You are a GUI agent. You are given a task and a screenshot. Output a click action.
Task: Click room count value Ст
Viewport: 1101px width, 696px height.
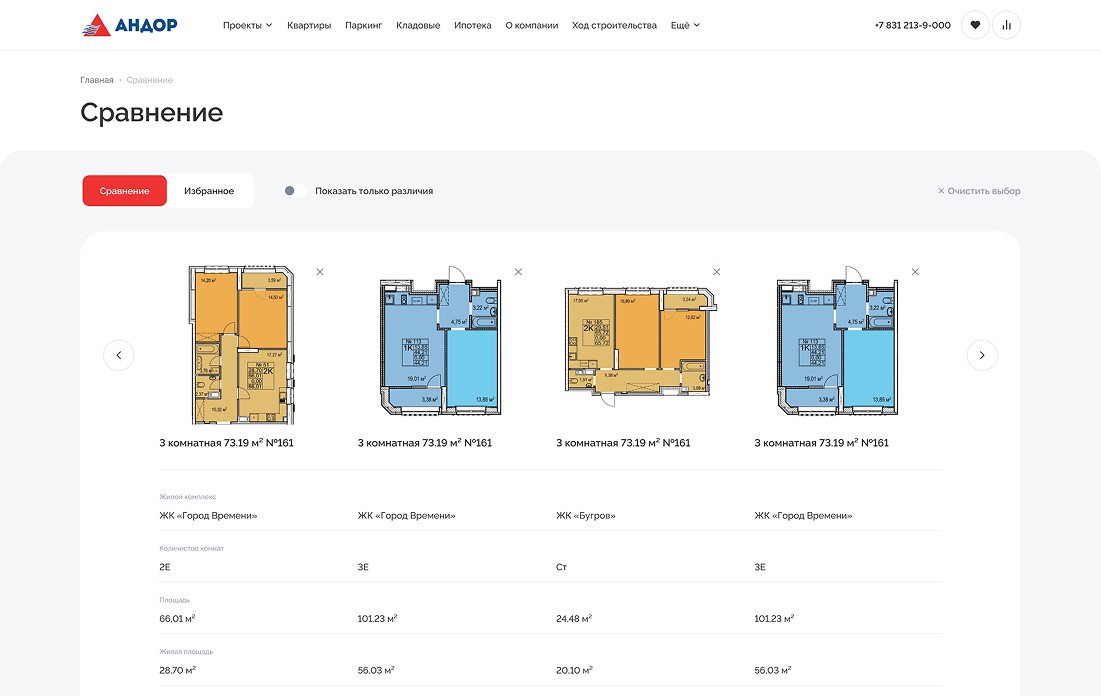pyautogui.click(x=562, y=567)
